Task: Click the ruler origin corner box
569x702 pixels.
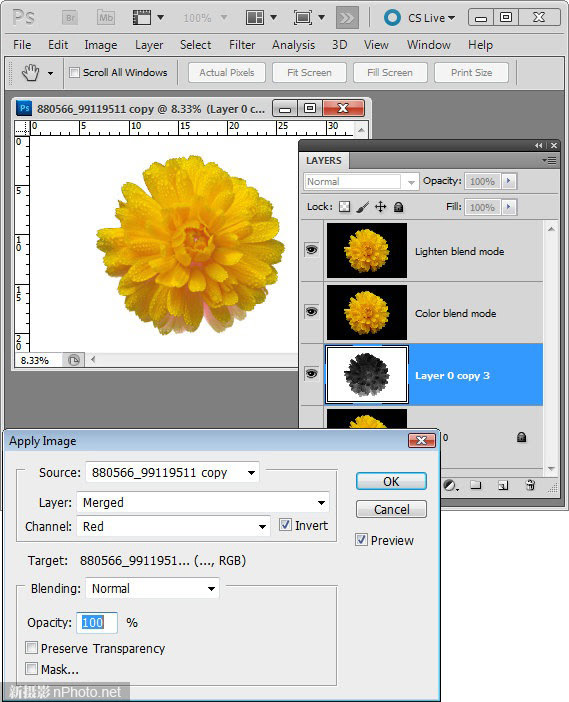Action: point(22,128)
